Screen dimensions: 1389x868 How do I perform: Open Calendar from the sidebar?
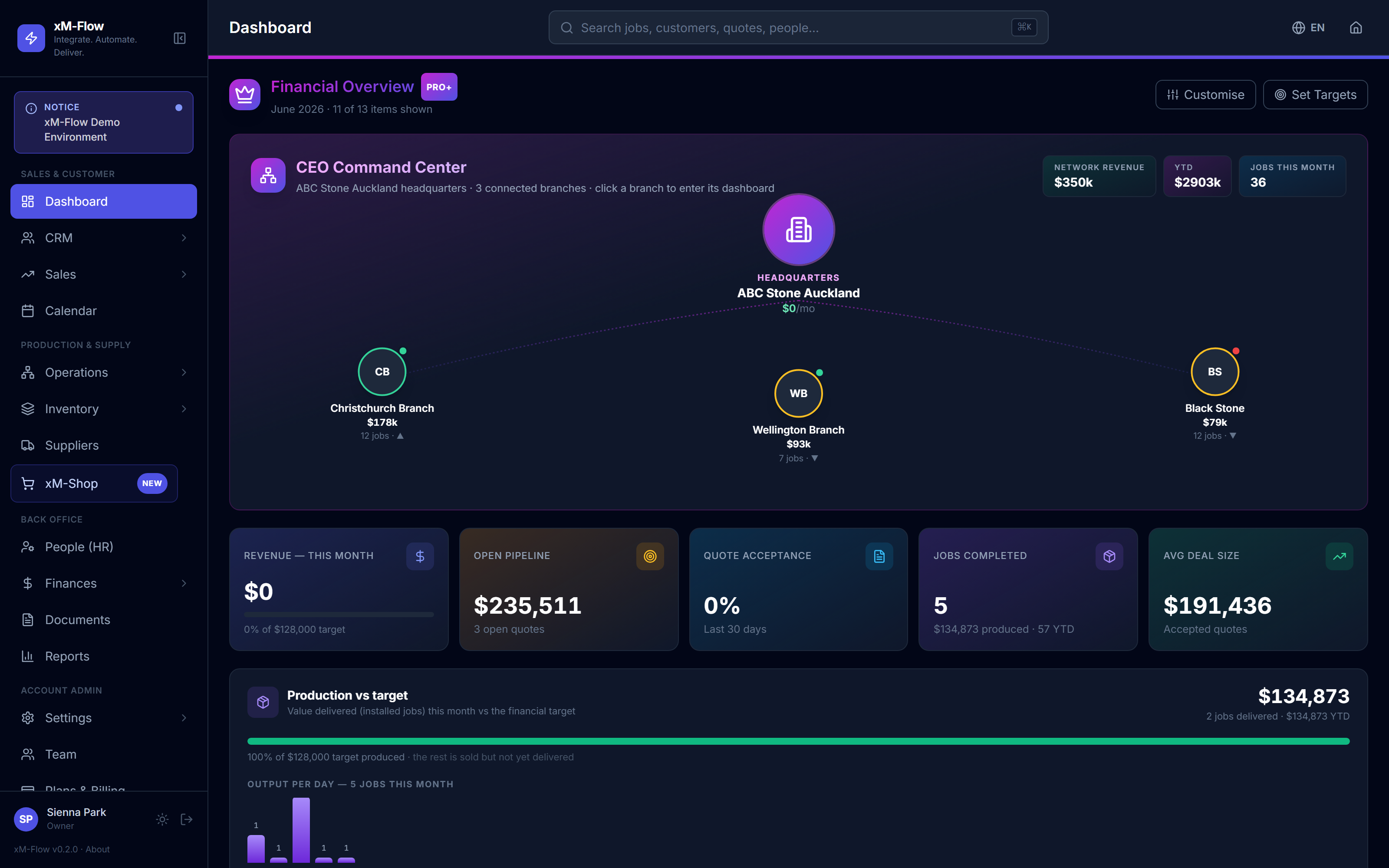click(x=103, y=311)
